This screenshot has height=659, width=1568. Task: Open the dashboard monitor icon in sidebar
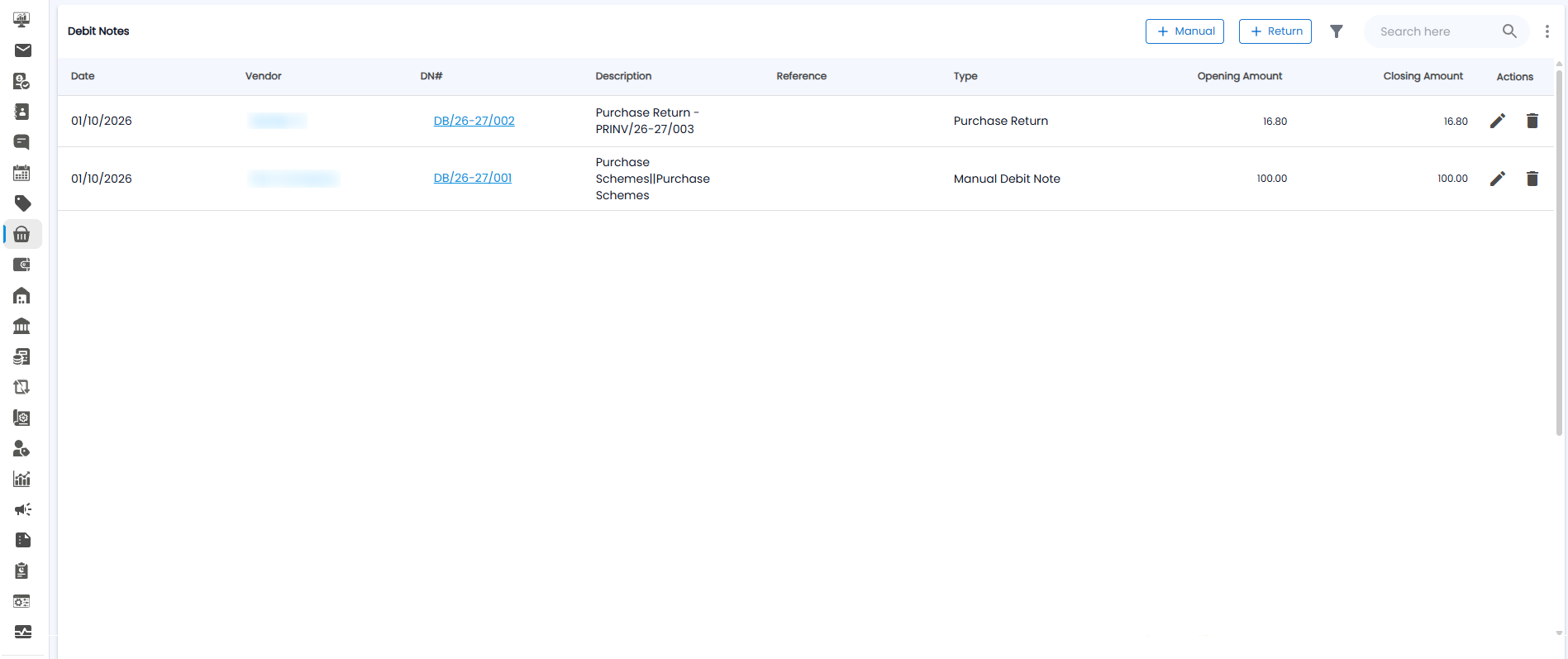tap(22, 20)
